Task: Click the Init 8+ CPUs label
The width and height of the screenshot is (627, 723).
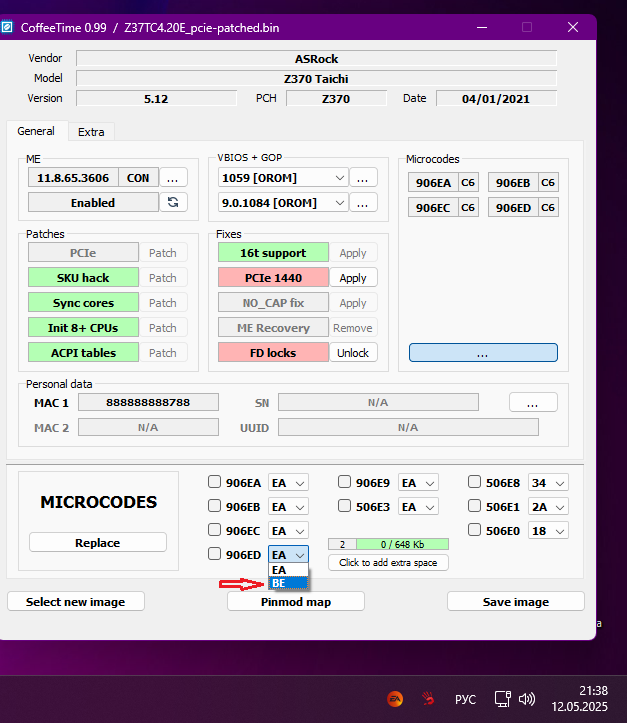Action: 83,327
